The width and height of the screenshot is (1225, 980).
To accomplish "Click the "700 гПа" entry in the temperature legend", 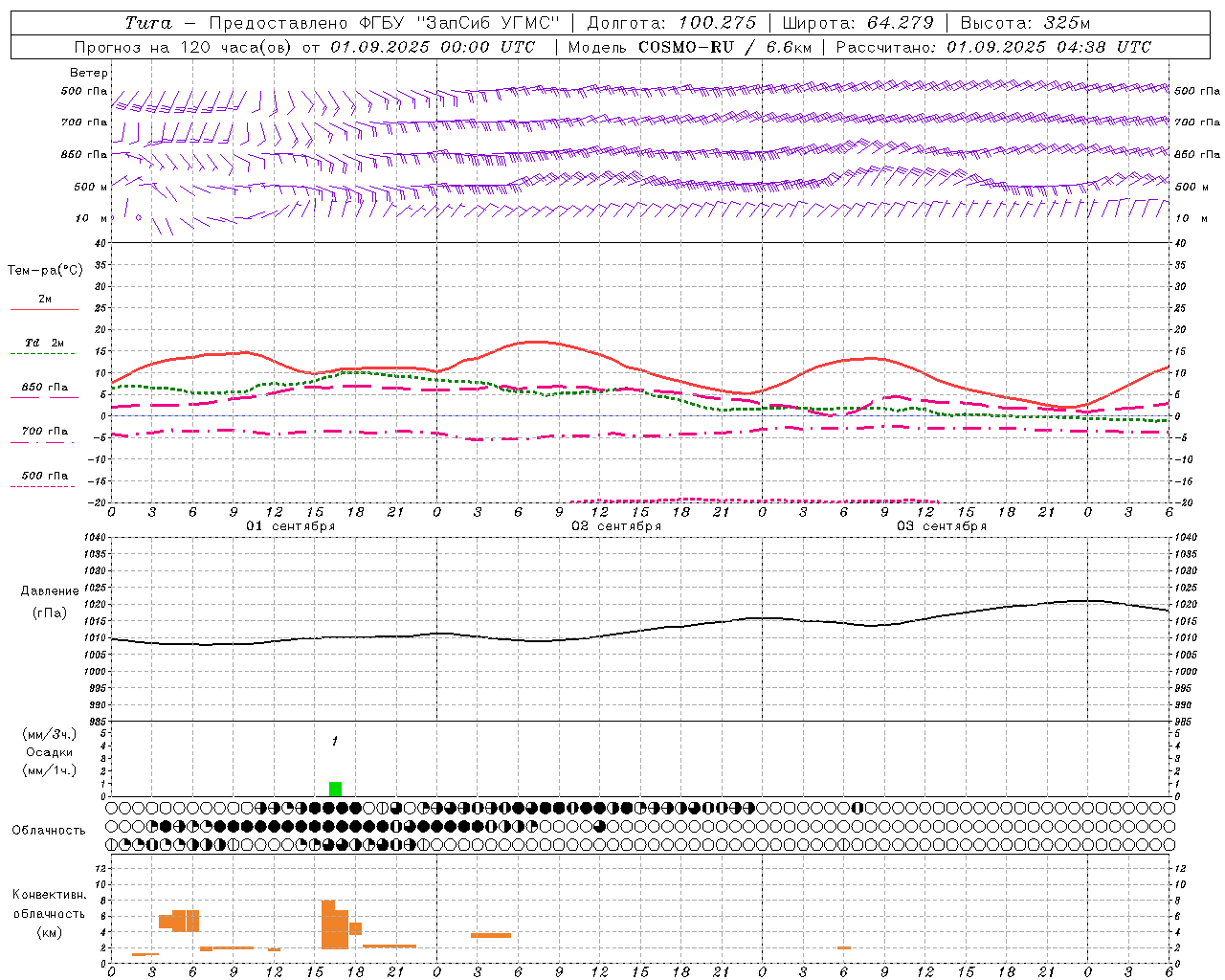I will point(45,432).
